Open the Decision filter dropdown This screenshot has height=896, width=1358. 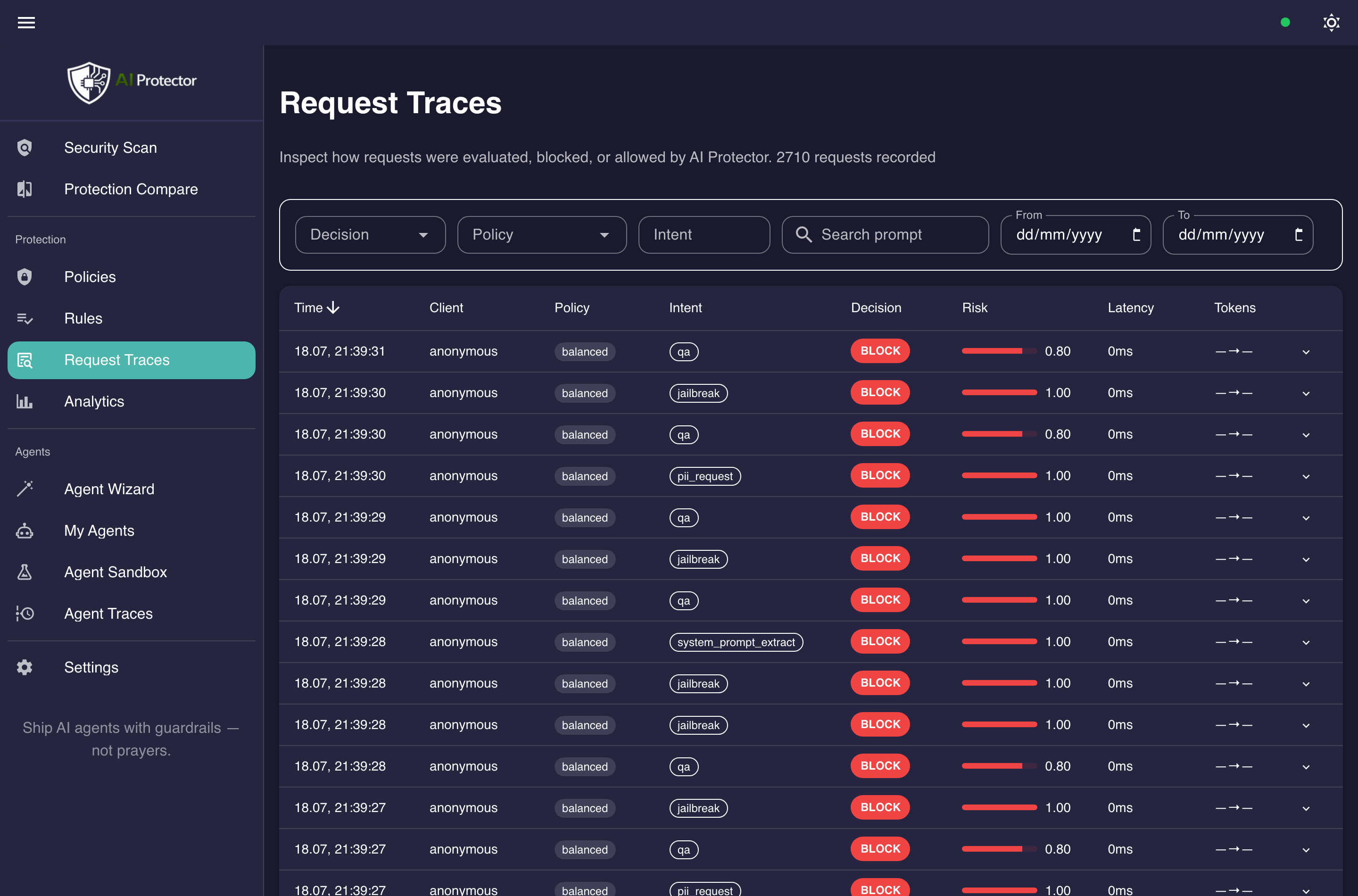[370, 234]
